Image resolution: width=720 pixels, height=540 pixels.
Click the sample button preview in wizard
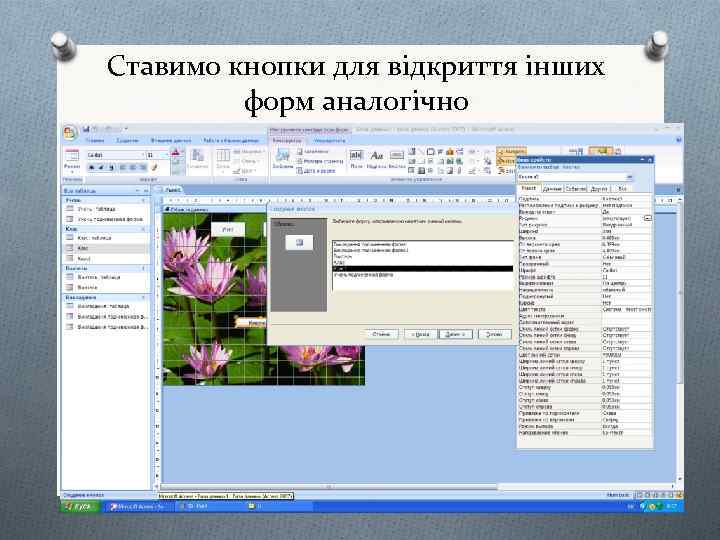(x=299, y=242)
